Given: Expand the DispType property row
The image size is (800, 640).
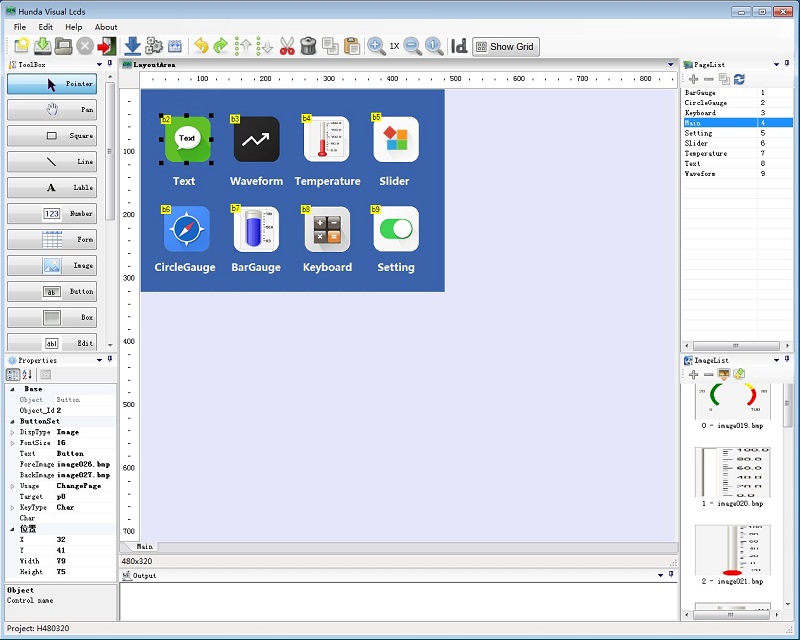Looking at the screenshot, I should (x=12, y=433).
